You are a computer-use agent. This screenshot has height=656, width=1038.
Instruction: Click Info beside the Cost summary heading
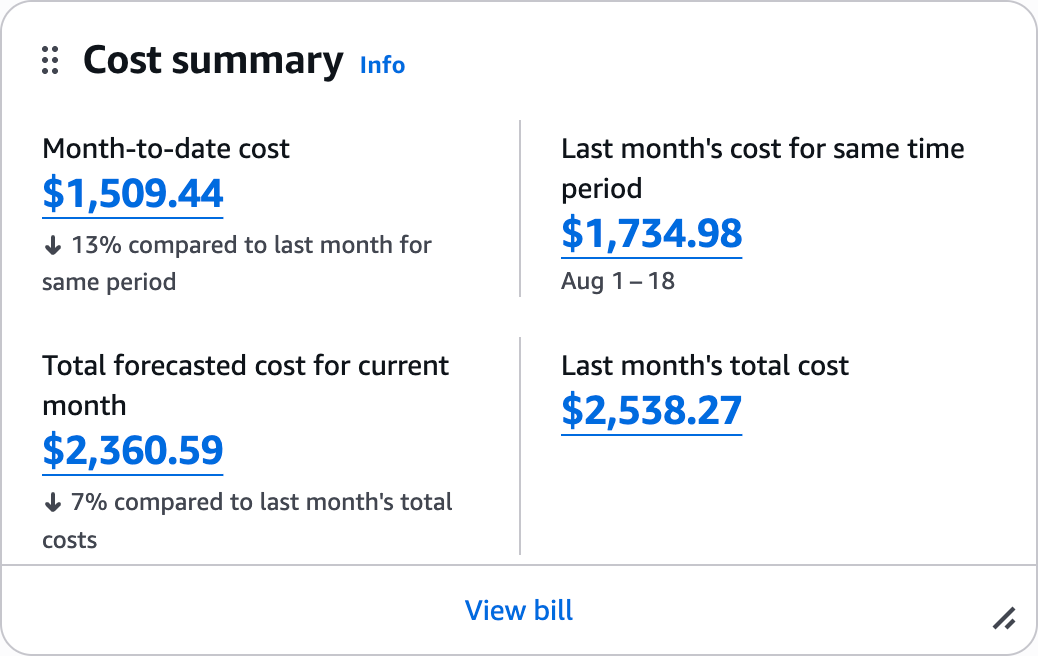(382, 65)
